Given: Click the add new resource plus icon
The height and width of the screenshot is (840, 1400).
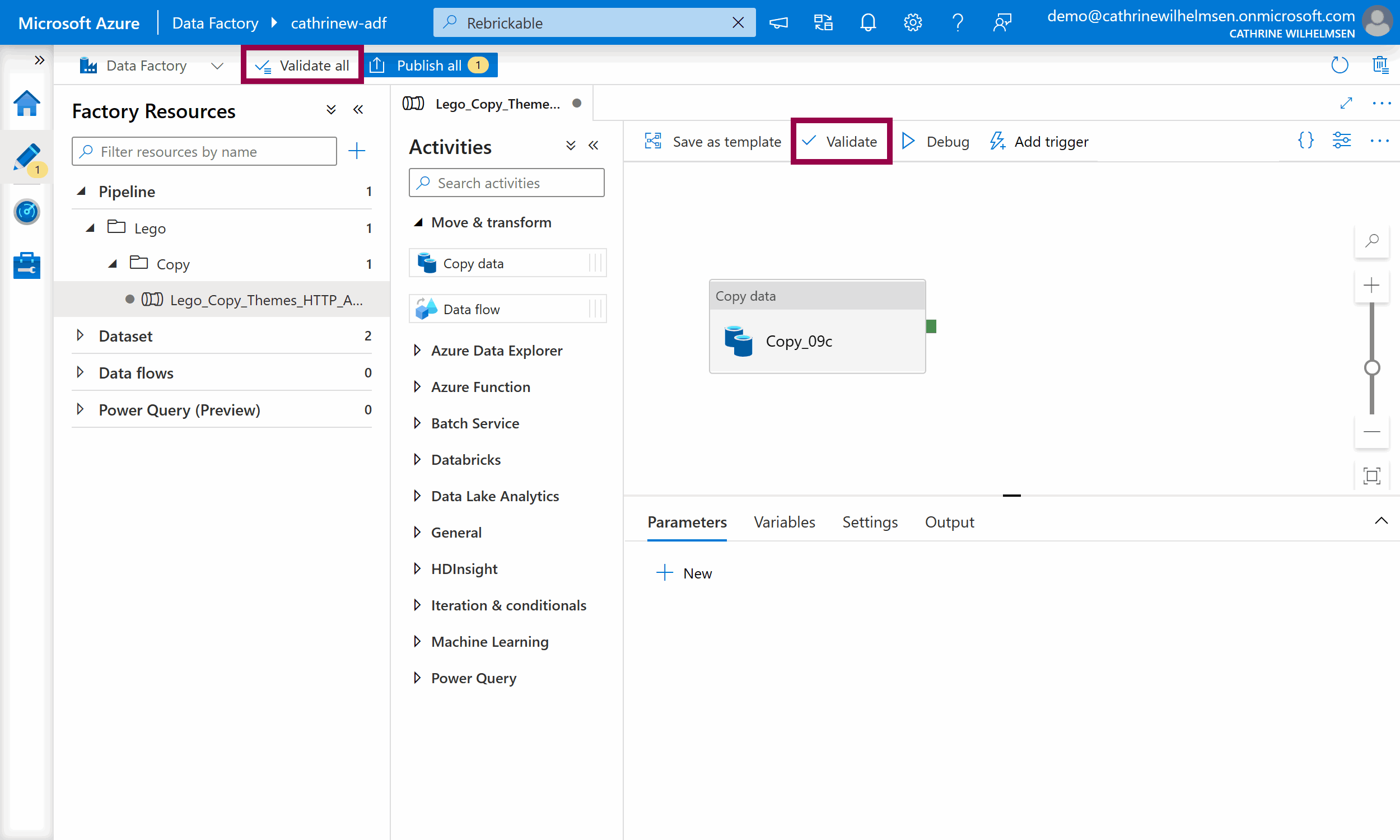Looking at the screenshot, I should (357, 151).
